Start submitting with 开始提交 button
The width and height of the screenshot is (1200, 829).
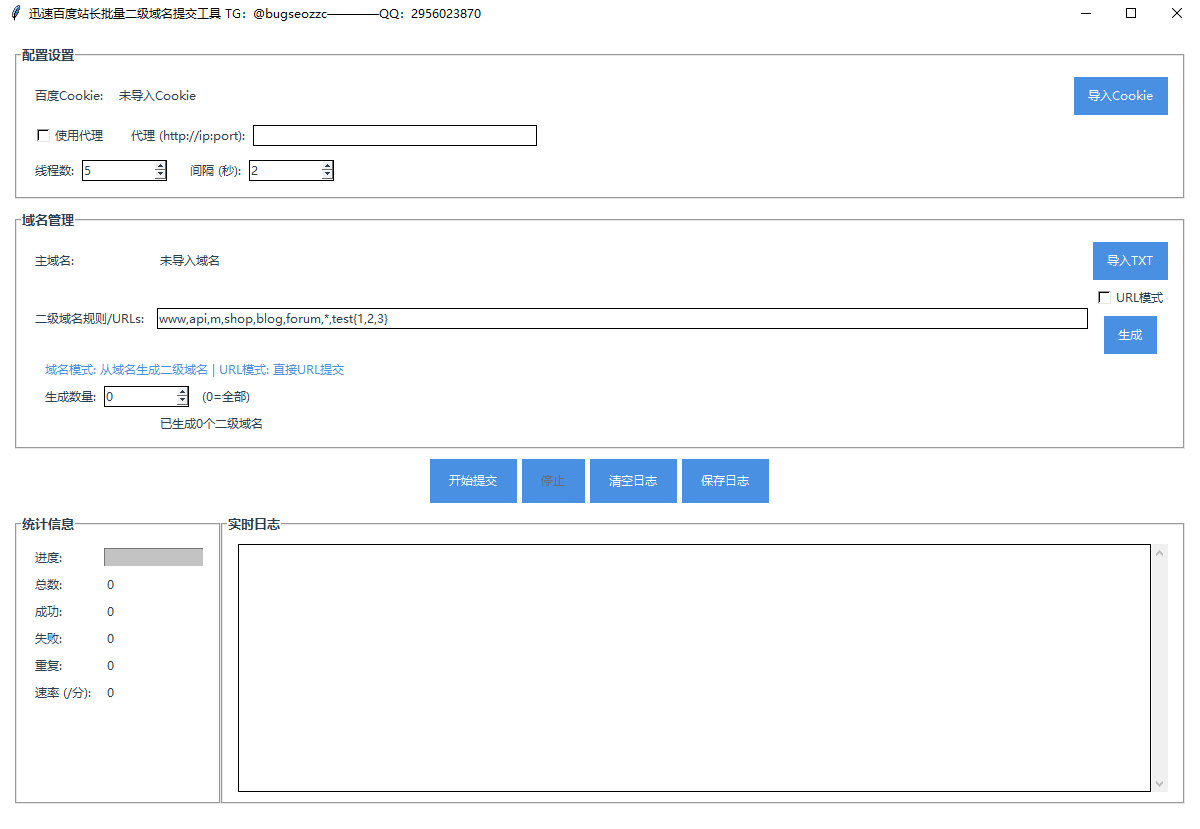click(x=473, y=481)
